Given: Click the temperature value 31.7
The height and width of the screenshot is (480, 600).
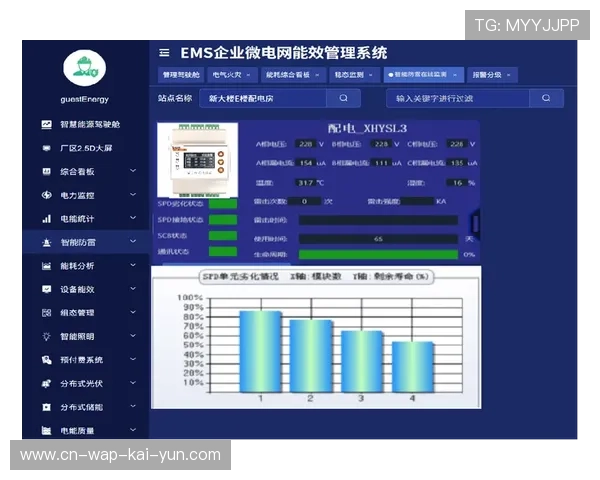Looking at the screenshot, I should [x=306, y=183].
